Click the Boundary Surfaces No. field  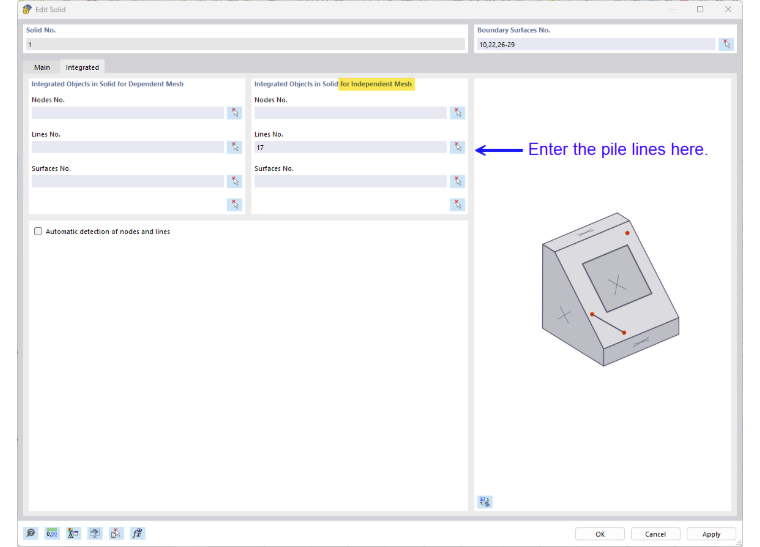tap(596, 44)
